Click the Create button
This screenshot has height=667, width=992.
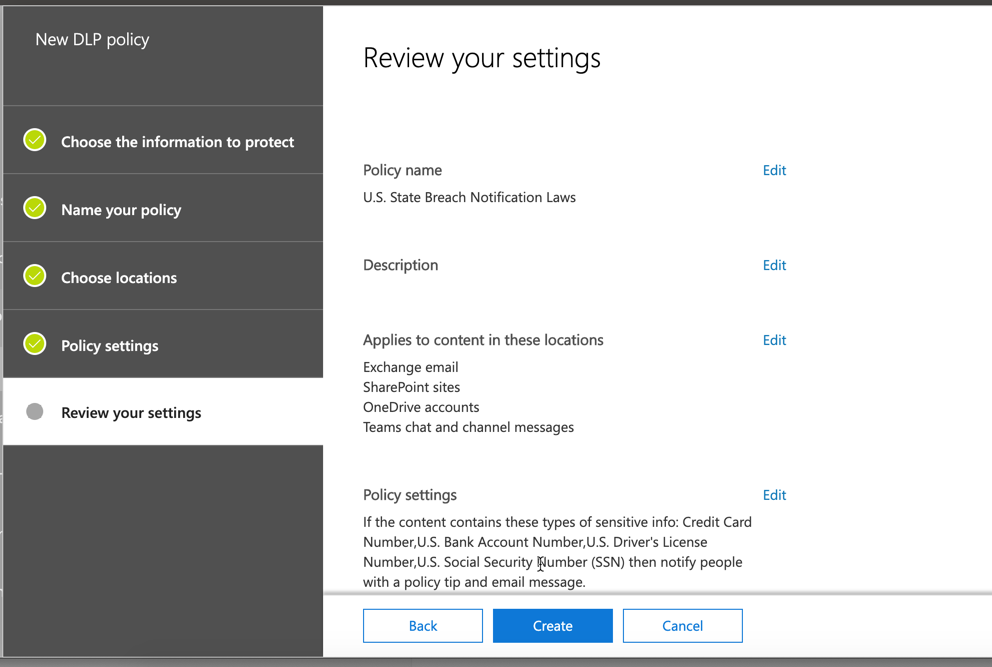tap(553, 626)
